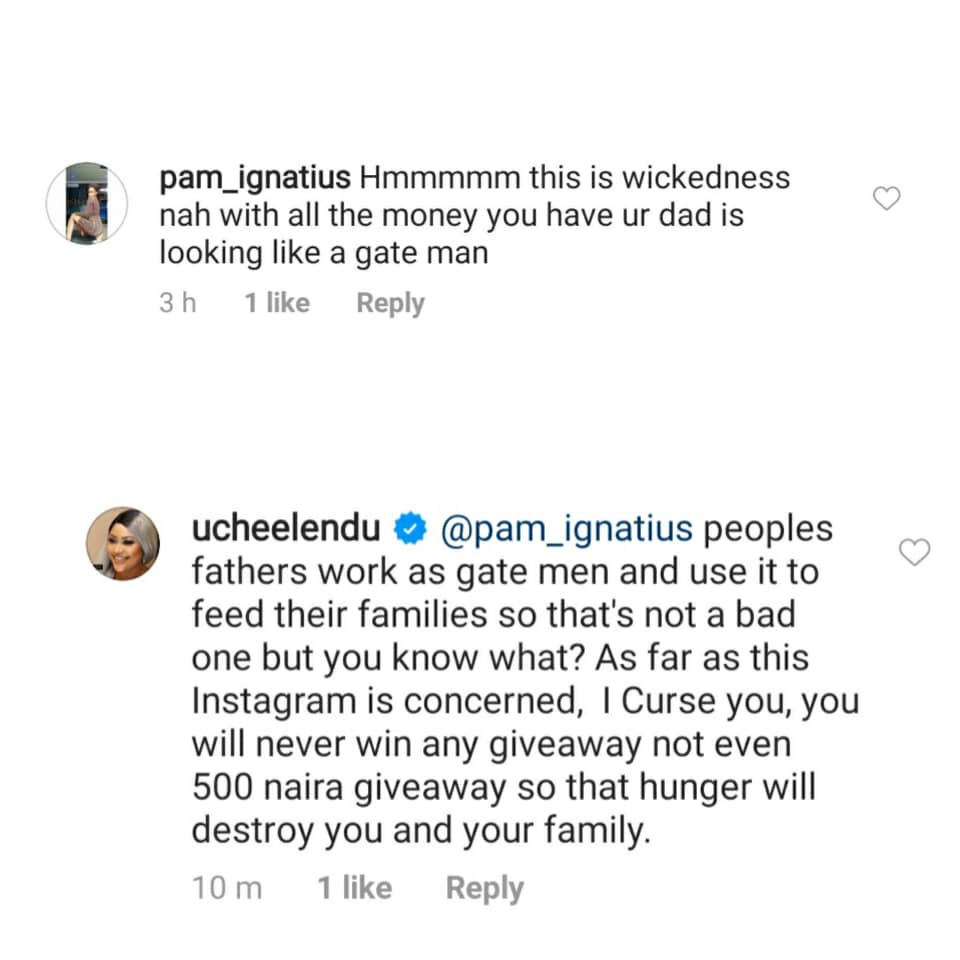
Task: Tap the heart icon on ucheelendu's reply
Action: [x=915, y=550]
